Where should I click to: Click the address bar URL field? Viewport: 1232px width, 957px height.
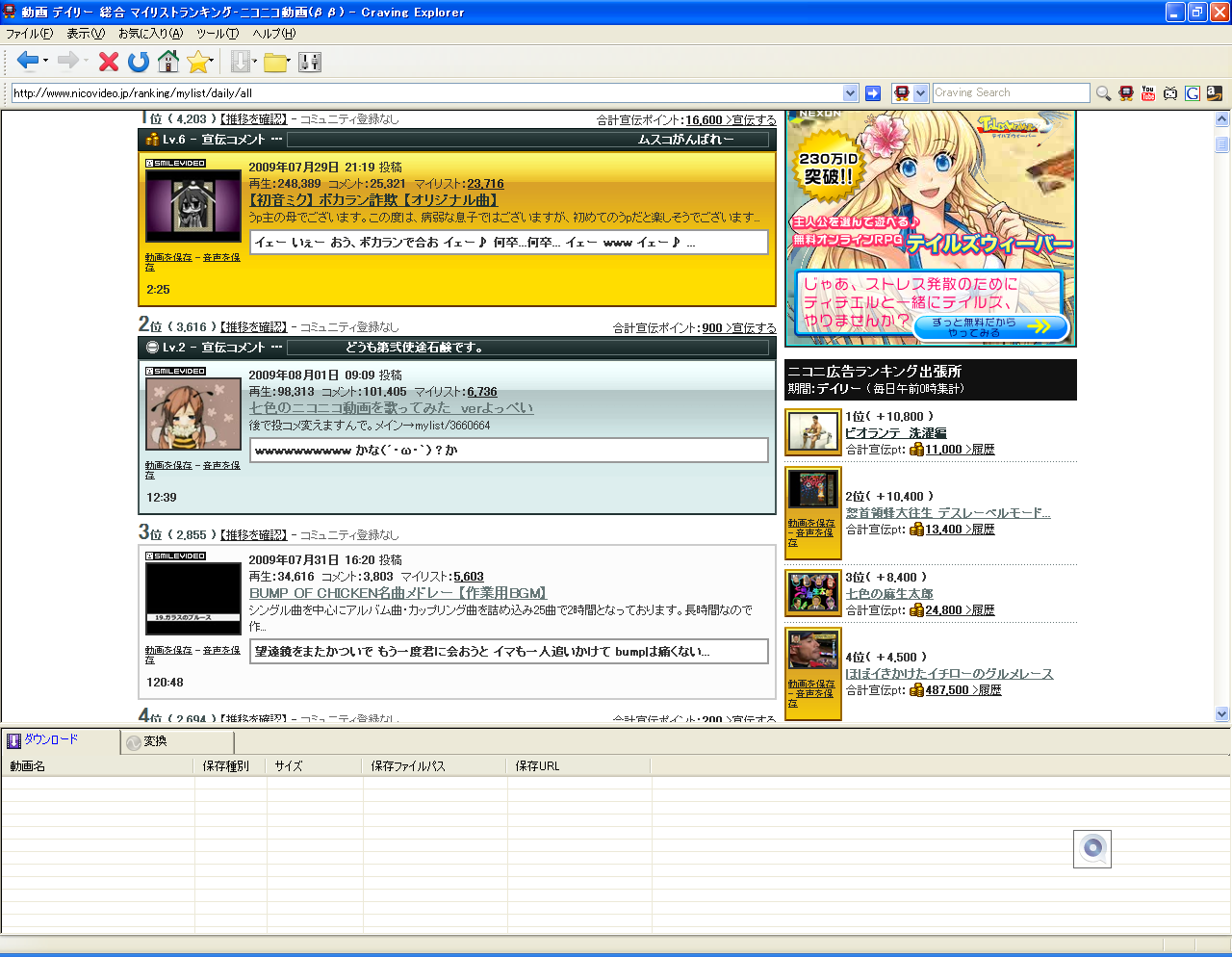pyautogui.click(x=426, y=92)
